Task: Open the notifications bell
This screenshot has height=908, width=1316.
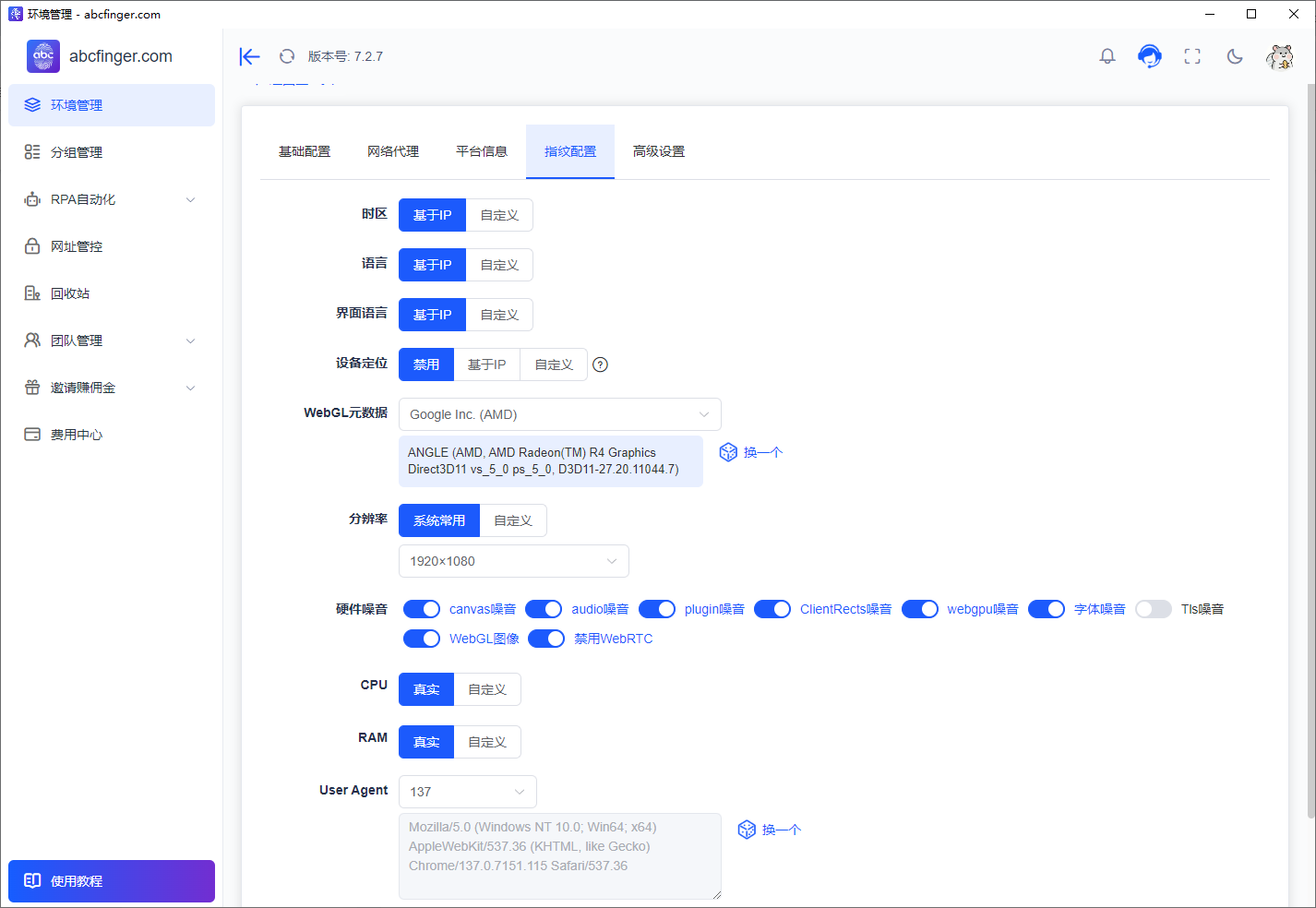Action: point(1107,56)
